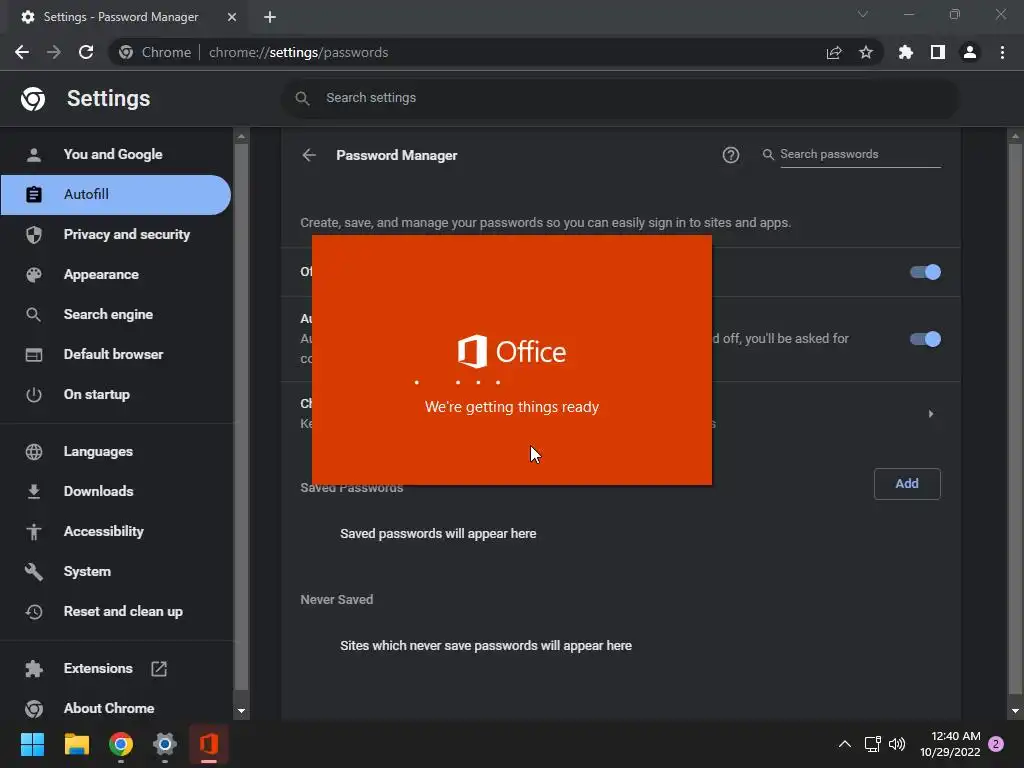Open Downloads settings

(x=116, y=491)
